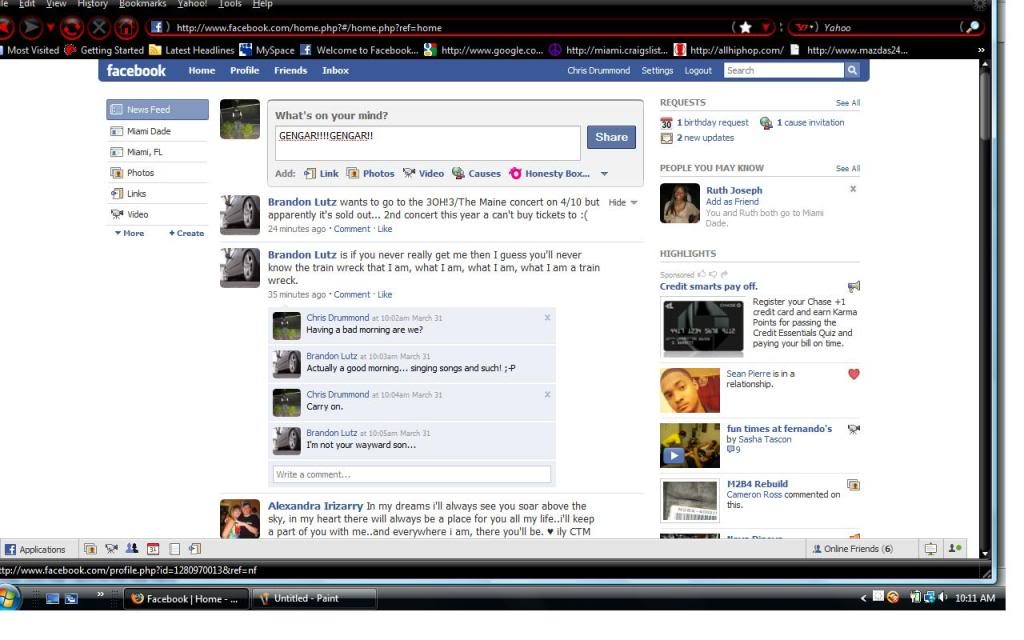Open the Events calendar icon in bottom bar
Screen dimensions: 1024x640
tap(151, 548)
